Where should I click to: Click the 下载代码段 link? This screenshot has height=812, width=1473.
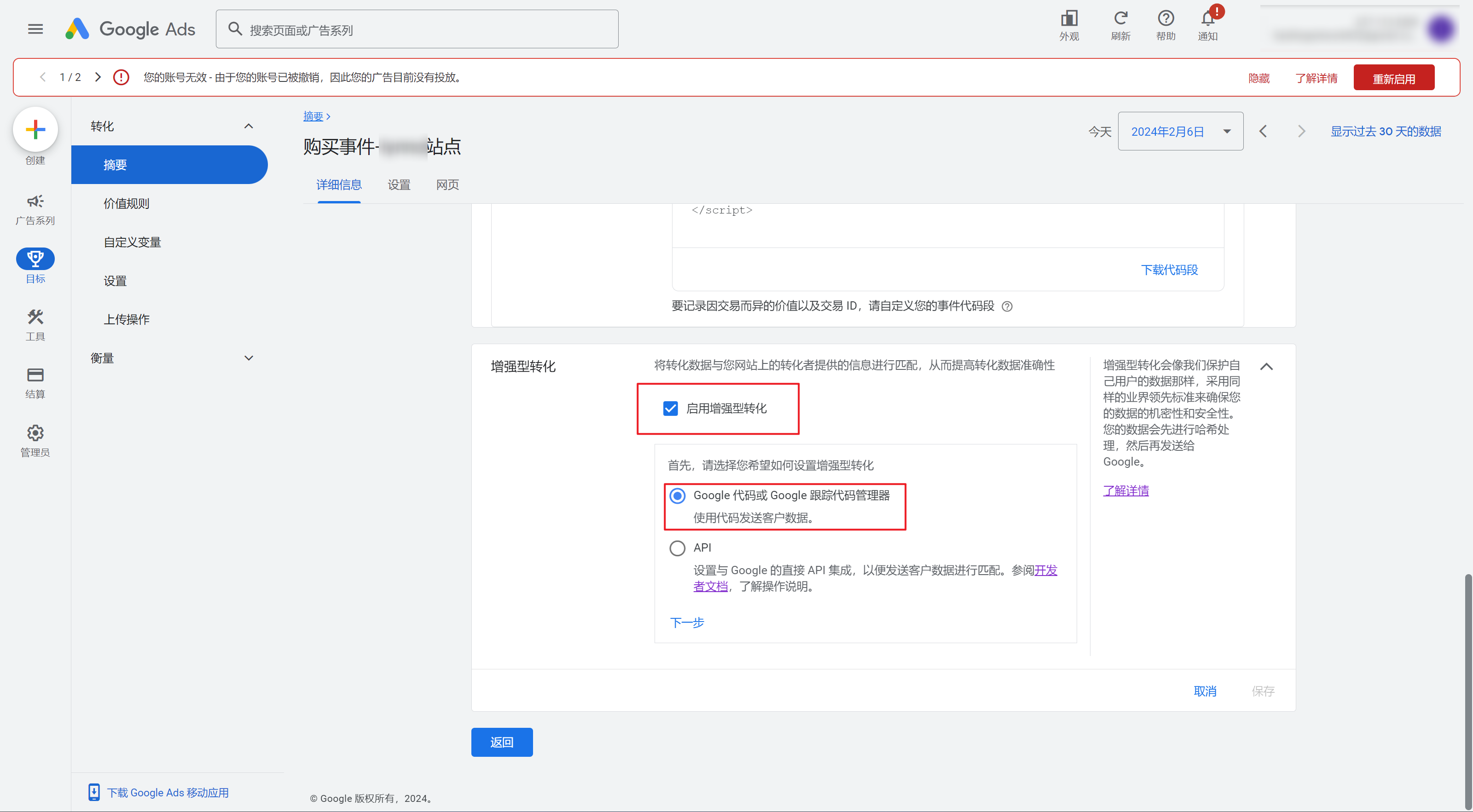pos(1169,270)
